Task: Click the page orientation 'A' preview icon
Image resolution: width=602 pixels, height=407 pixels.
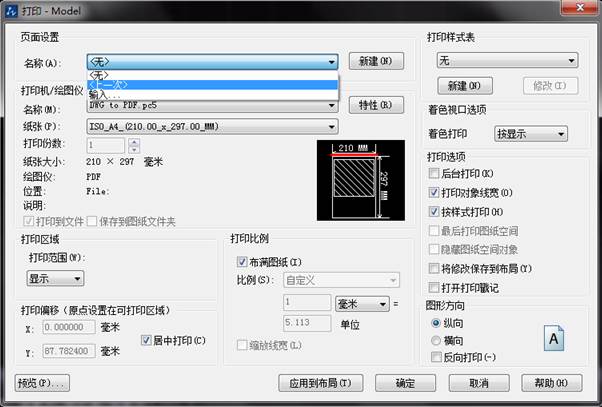Action: click(555, 341)
